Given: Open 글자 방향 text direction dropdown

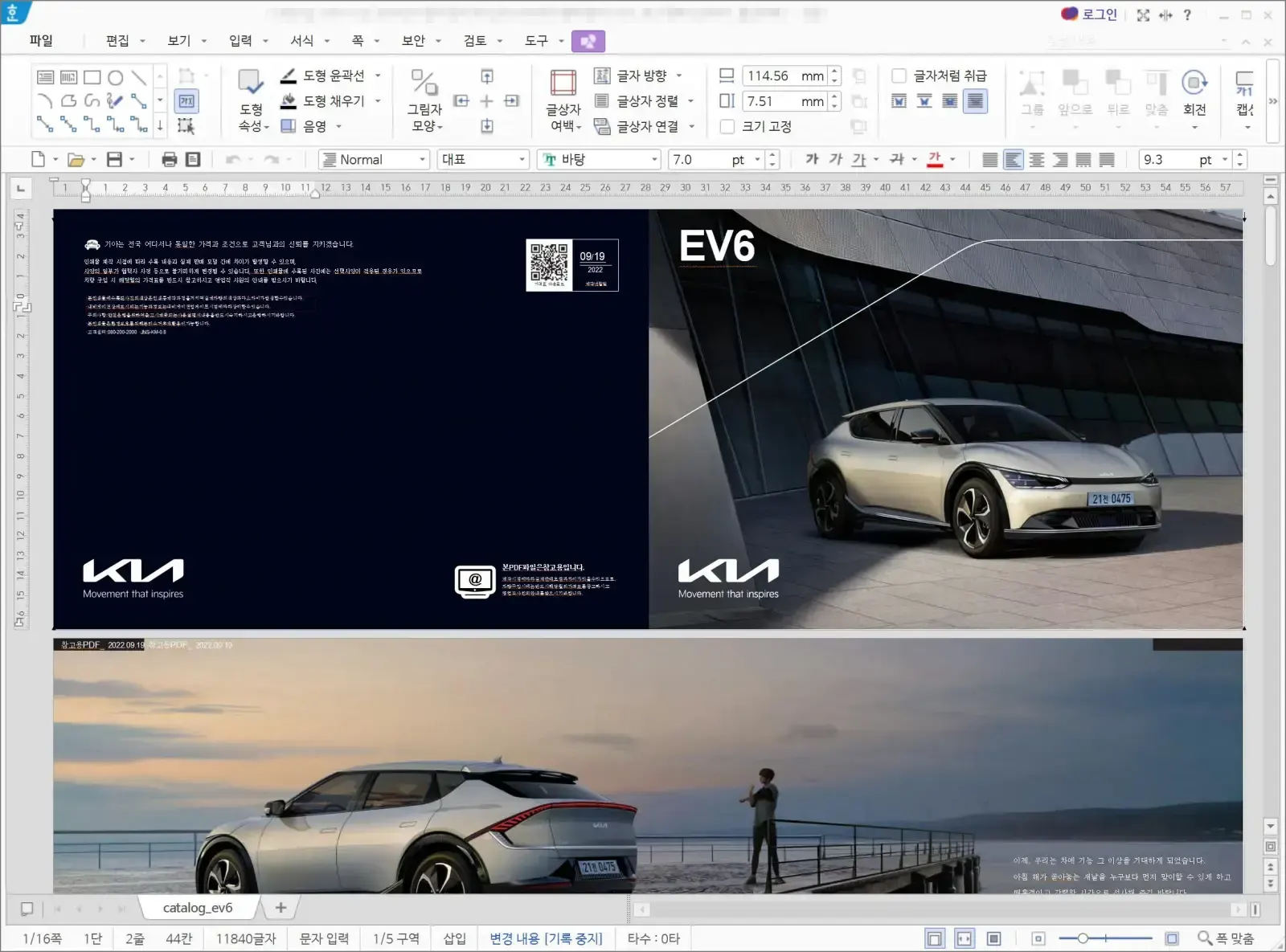Looking at the screenshot, I should (679, 76).
